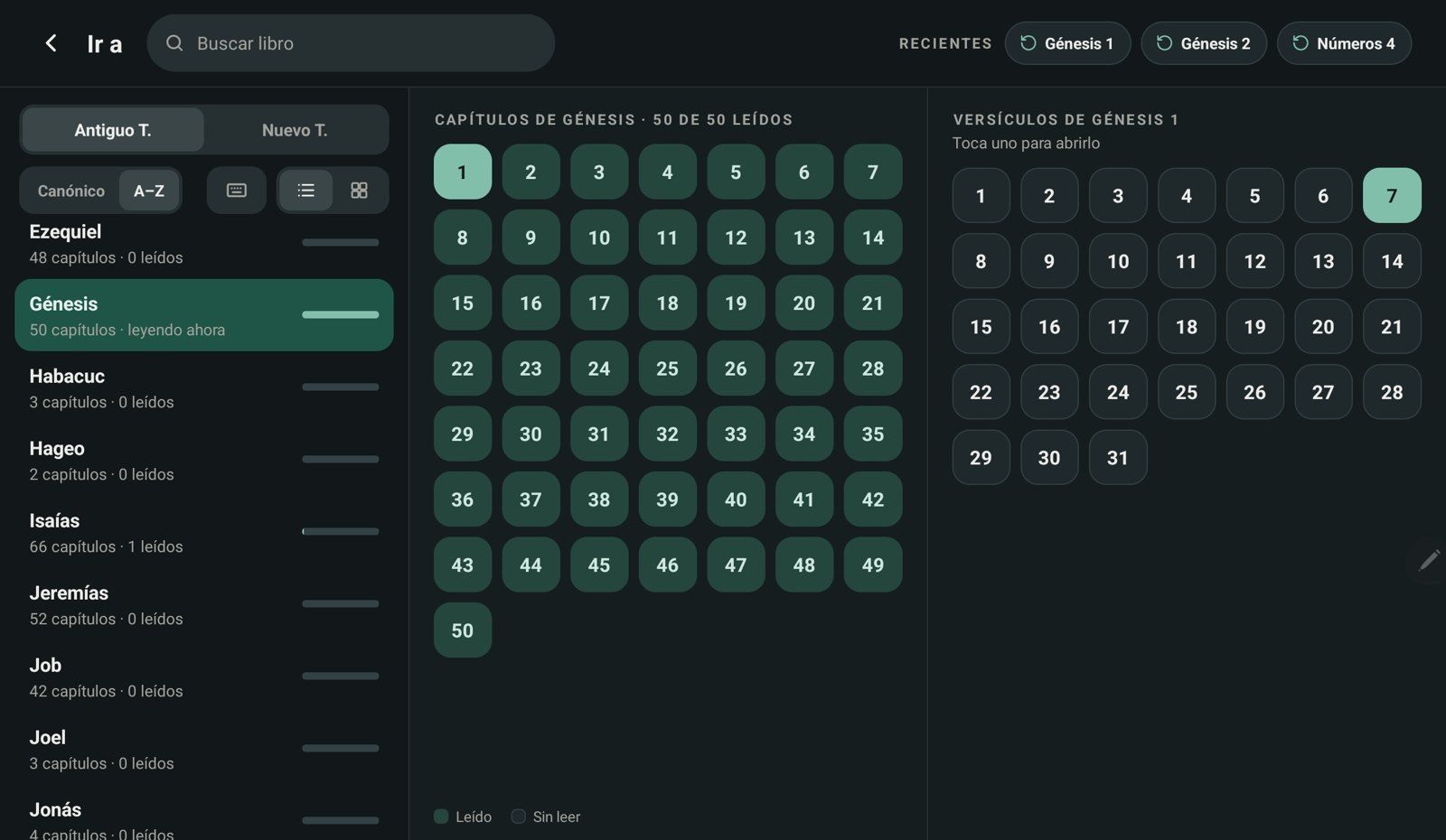Click 'Capítulos de Génesis · 50 de 50 leídos' heading

614,119
